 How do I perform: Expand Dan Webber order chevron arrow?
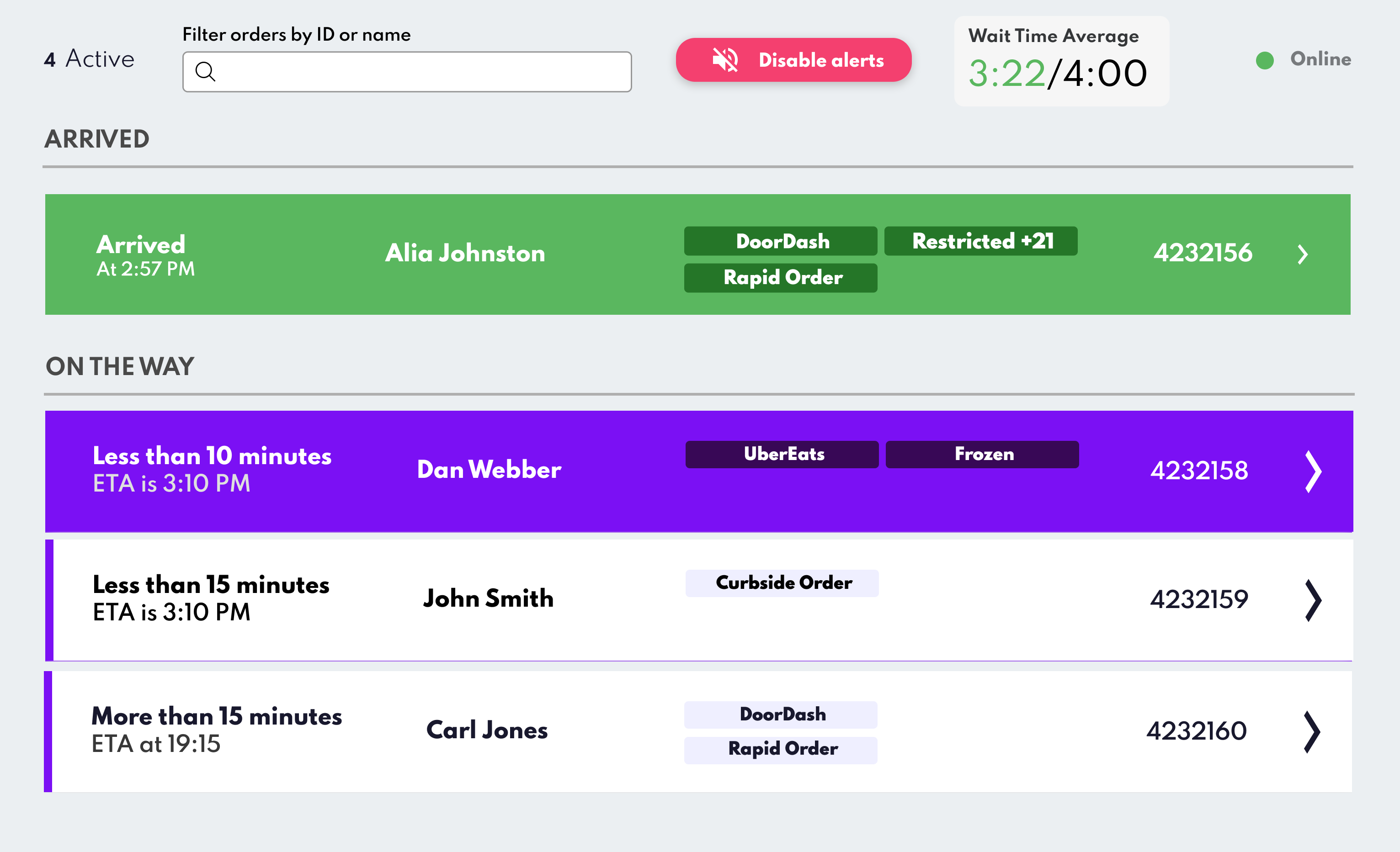[x=1313, y=471]
